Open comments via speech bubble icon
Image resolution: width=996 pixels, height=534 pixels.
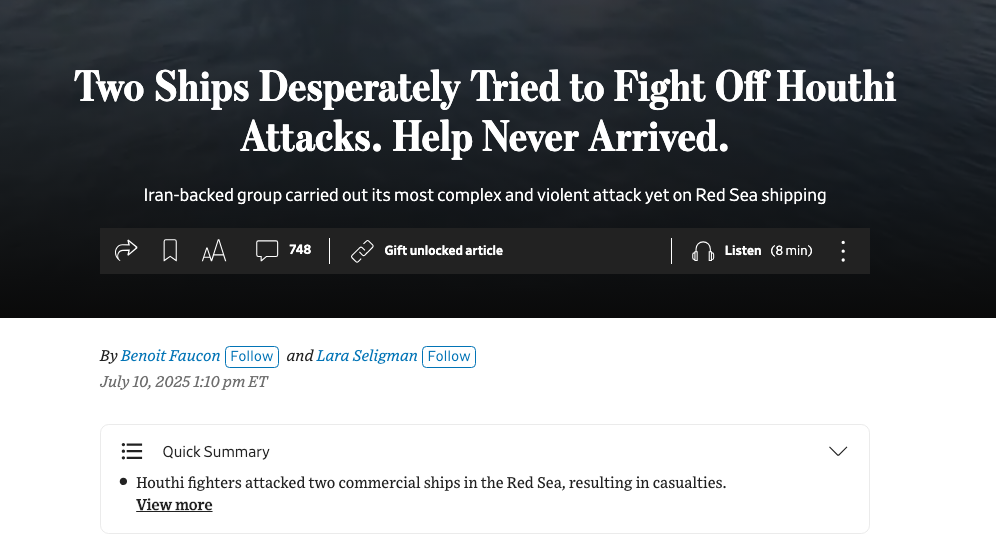click(x=267, y=250)
